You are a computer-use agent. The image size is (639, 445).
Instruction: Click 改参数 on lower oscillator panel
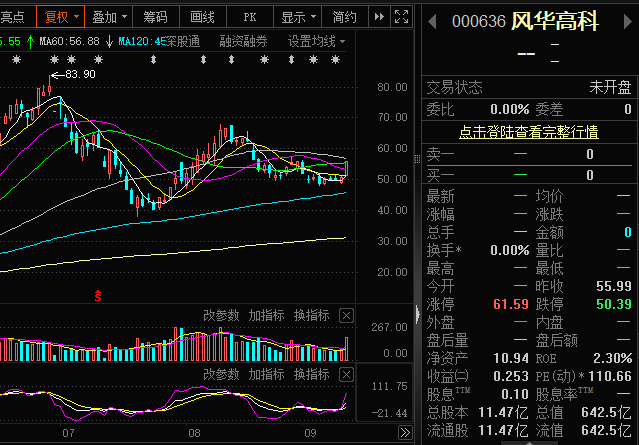coord(221,374)
